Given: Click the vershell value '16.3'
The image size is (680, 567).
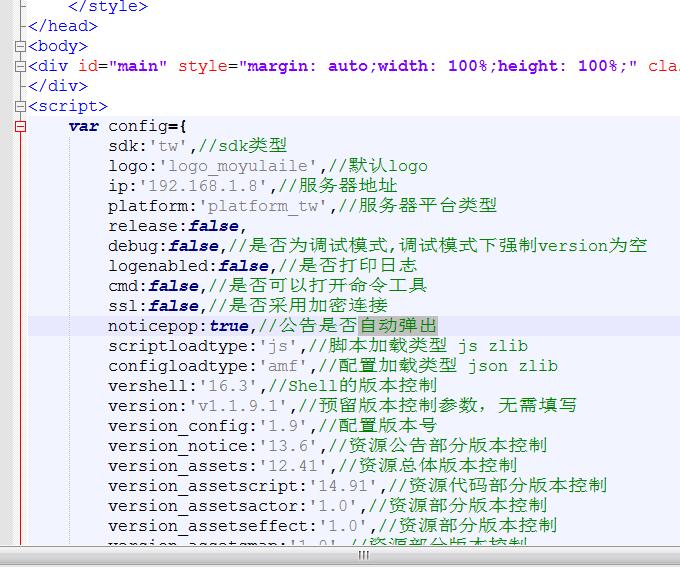Looking at the screenshot, I should (228, 386).
